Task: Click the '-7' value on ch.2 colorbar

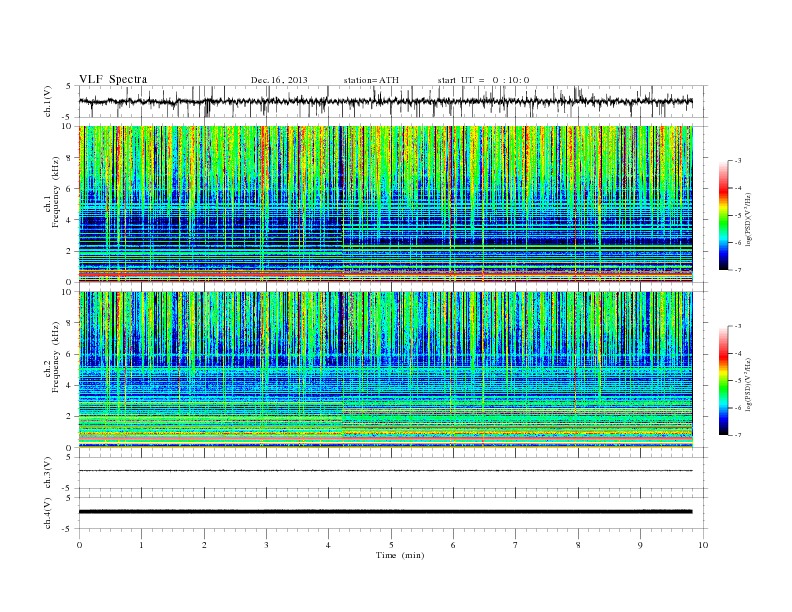Action: pos(737,435)
